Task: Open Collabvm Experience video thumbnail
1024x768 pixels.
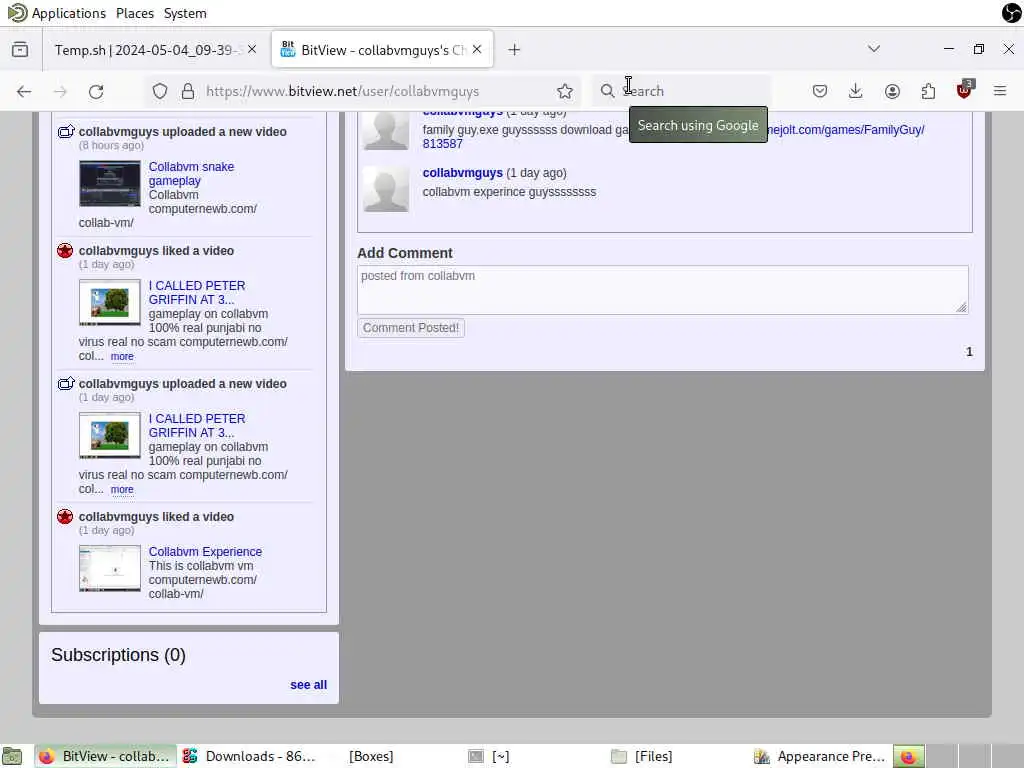Action: [110, 568]
